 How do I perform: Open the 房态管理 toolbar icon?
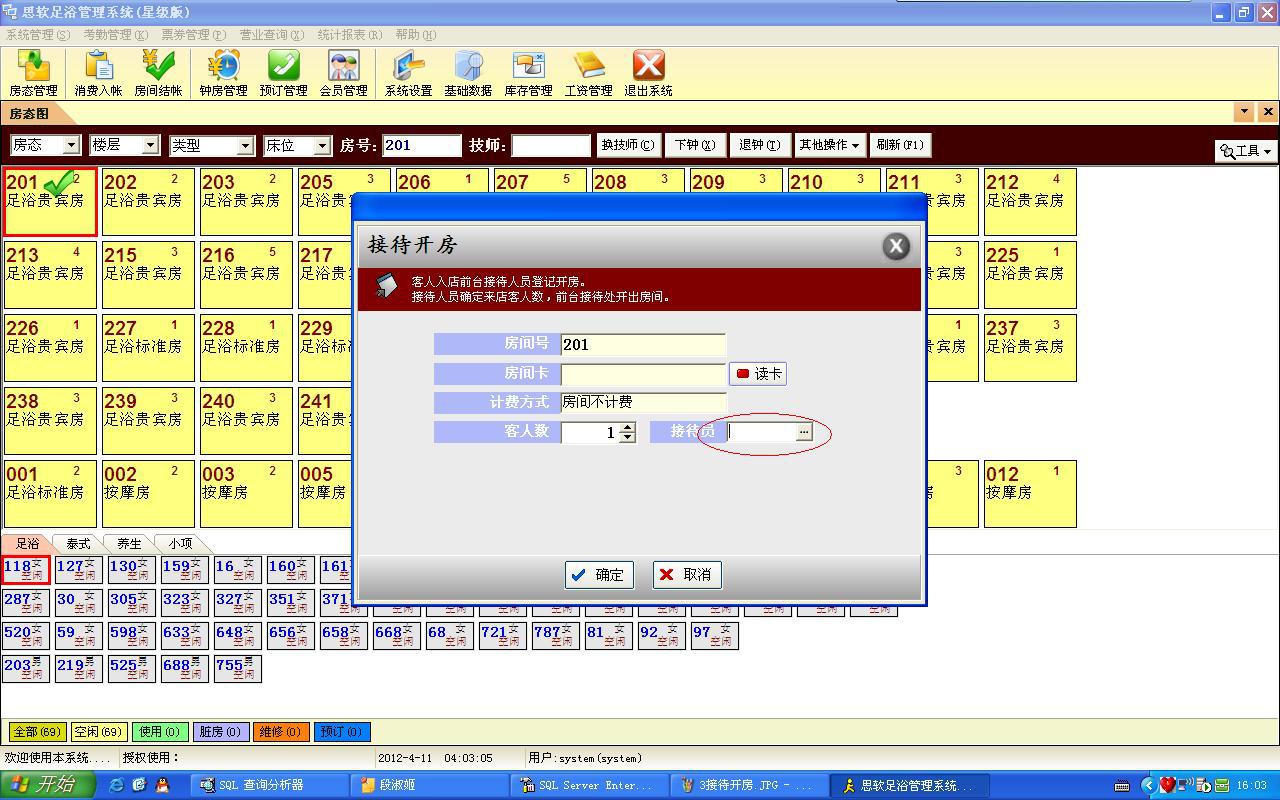pyautogui.click(x=33, y=73)
